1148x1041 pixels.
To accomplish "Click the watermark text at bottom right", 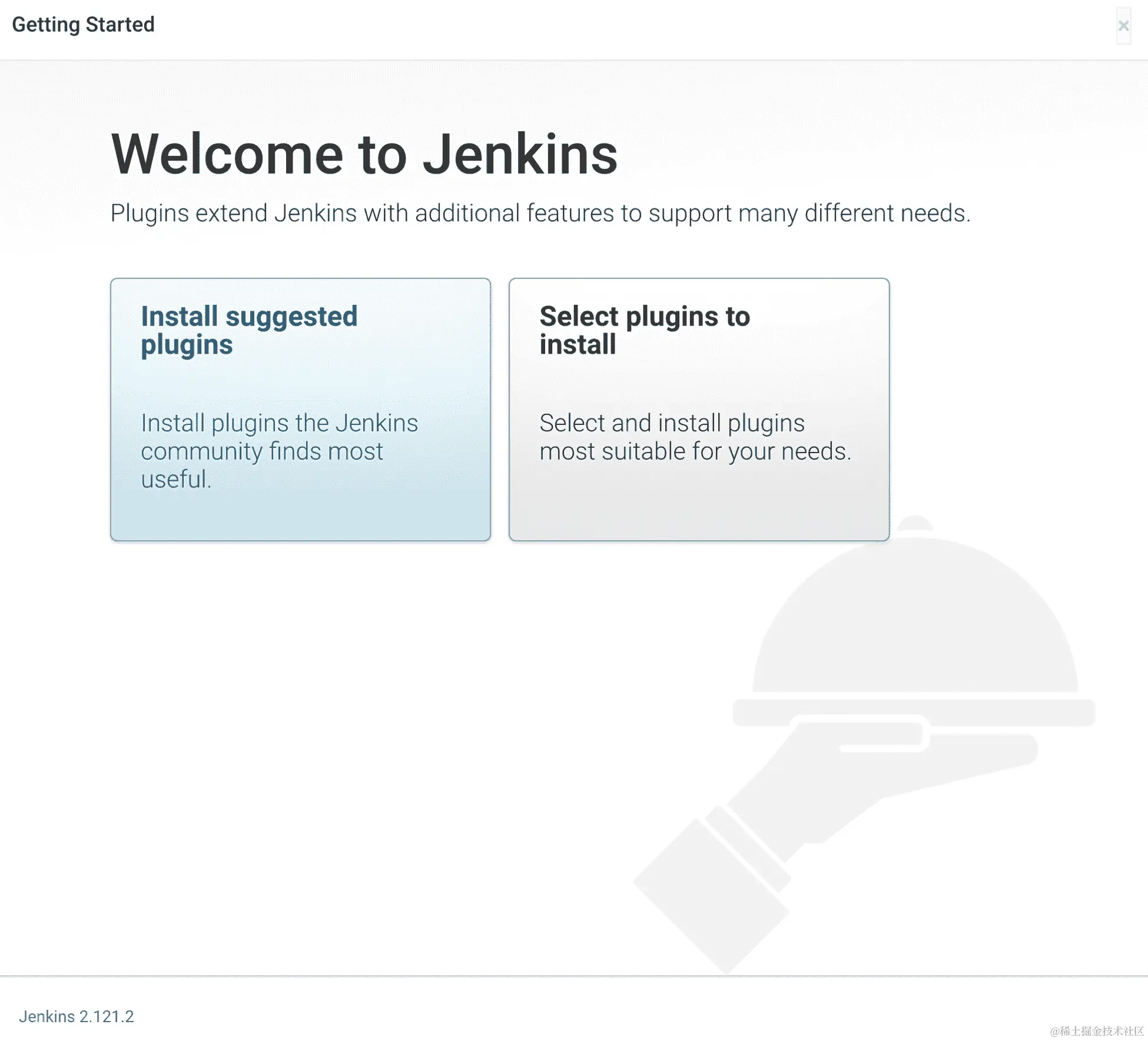I will pos(1096,1031).
